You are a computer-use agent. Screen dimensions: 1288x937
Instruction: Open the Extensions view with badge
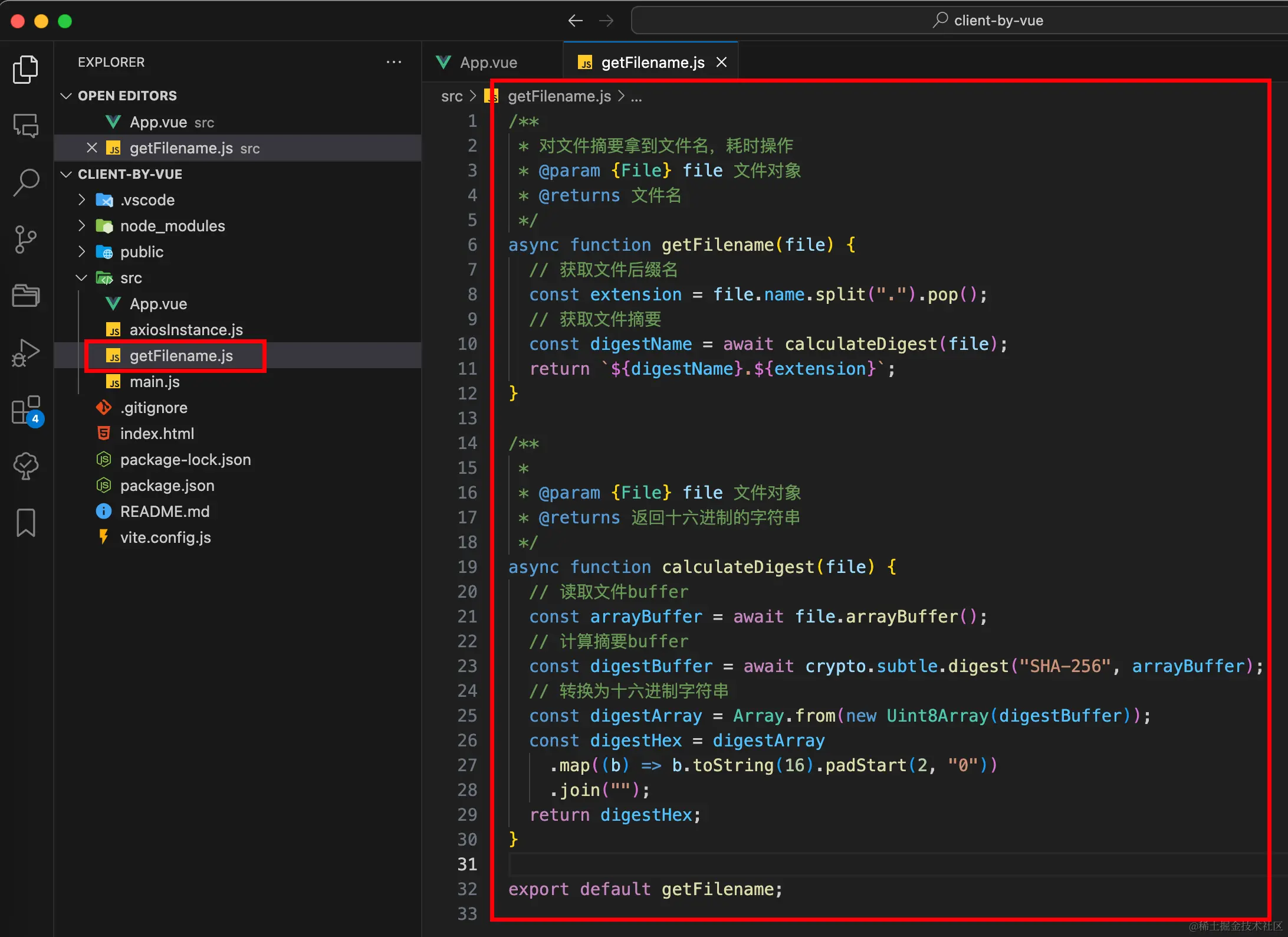coord(26,409)
